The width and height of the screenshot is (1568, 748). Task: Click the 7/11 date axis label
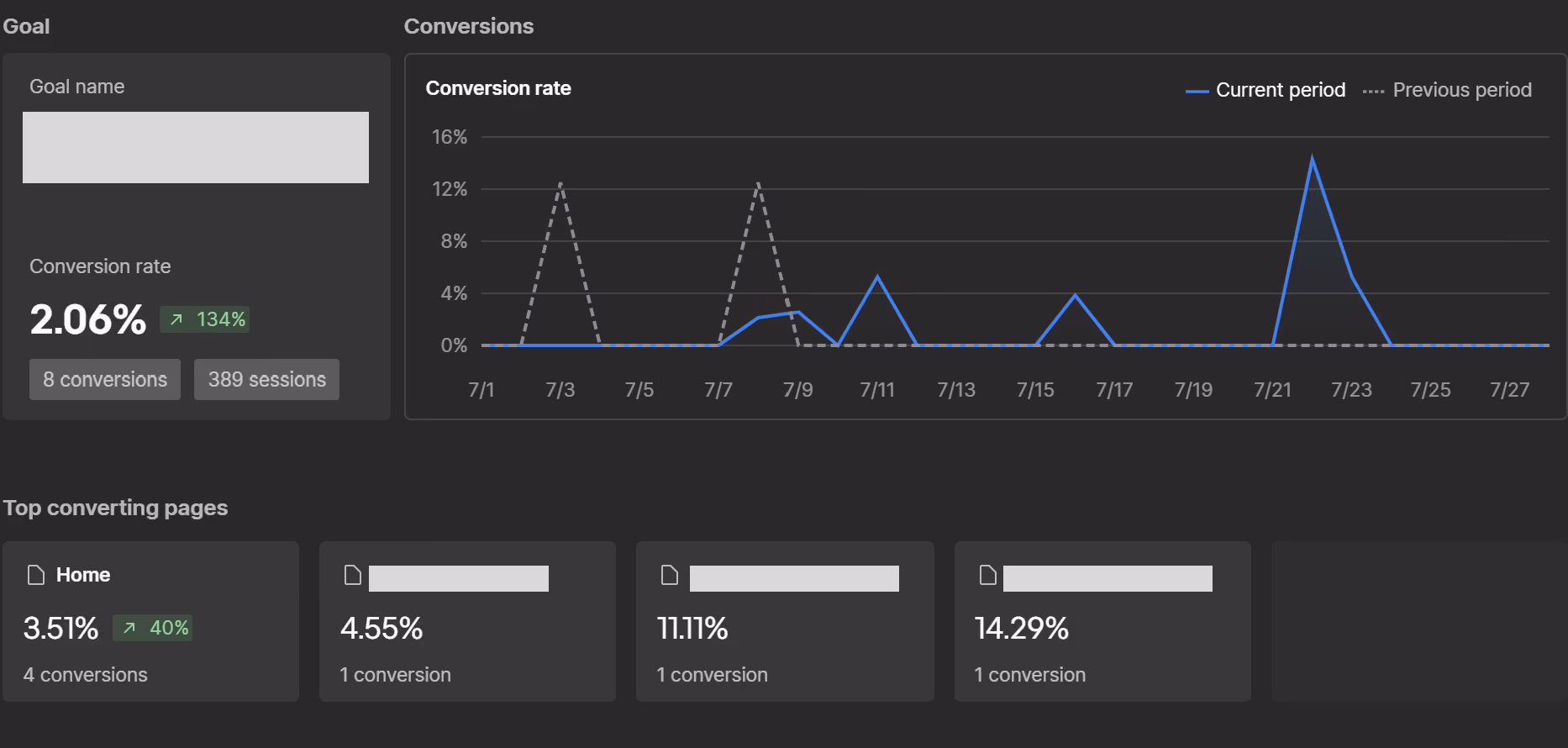click(877, 390)
